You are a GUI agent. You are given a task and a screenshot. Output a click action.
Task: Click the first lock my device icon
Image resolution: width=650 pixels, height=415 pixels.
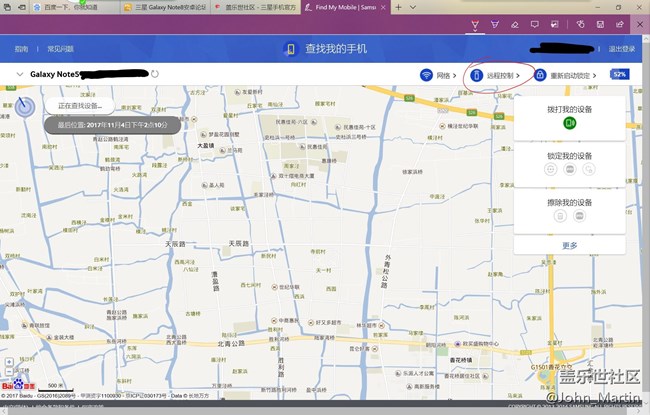(x=551, y=169)
